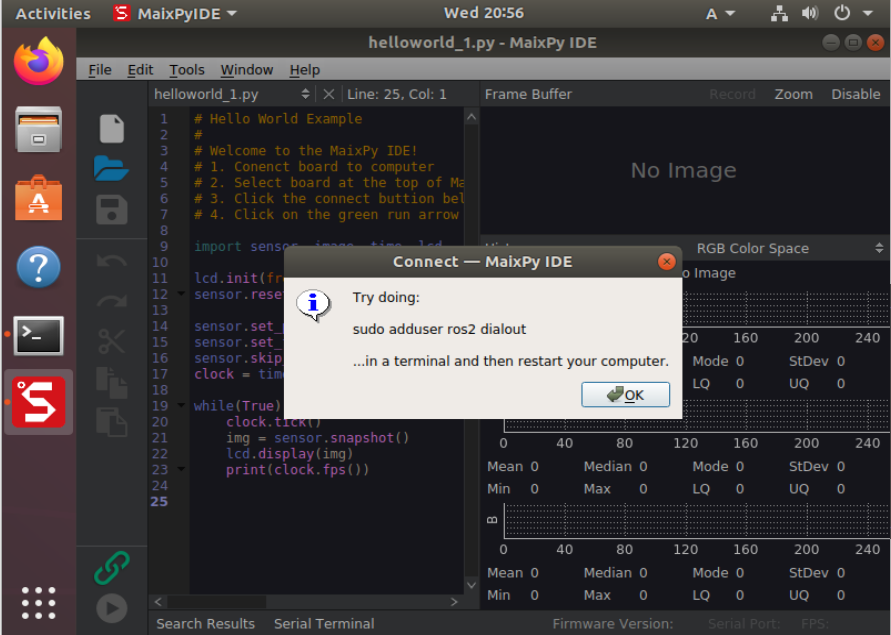Open the MaixPyIDE app menu in top bar

pyautogui.click(x=175, y=13)
